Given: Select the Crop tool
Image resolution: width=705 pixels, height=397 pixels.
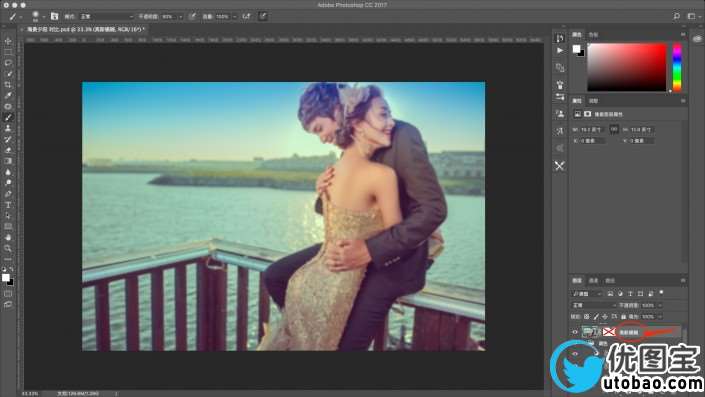Looking at the screenshot, I should click(x=8, y=85).
